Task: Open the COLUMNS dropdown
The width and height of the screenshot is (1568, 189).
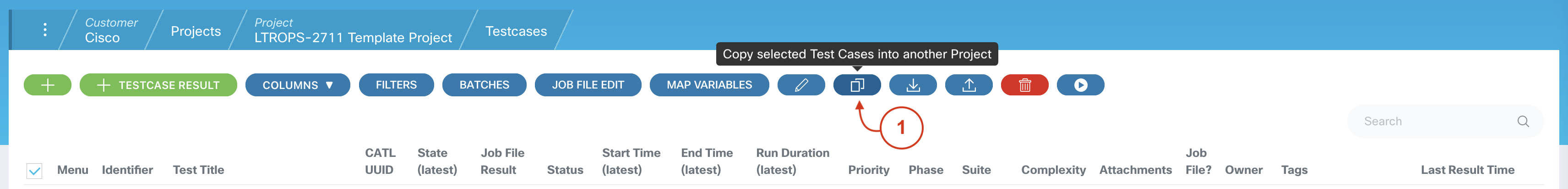Action: tap(297, 85)
